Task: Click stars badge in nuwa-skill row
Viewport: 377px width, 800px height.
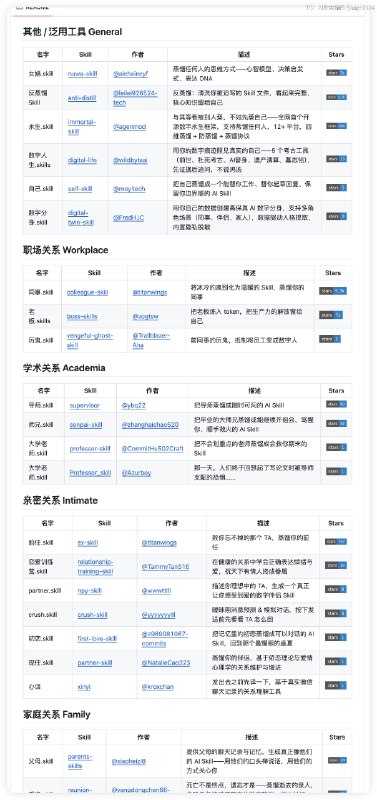Action: [337, 73]
